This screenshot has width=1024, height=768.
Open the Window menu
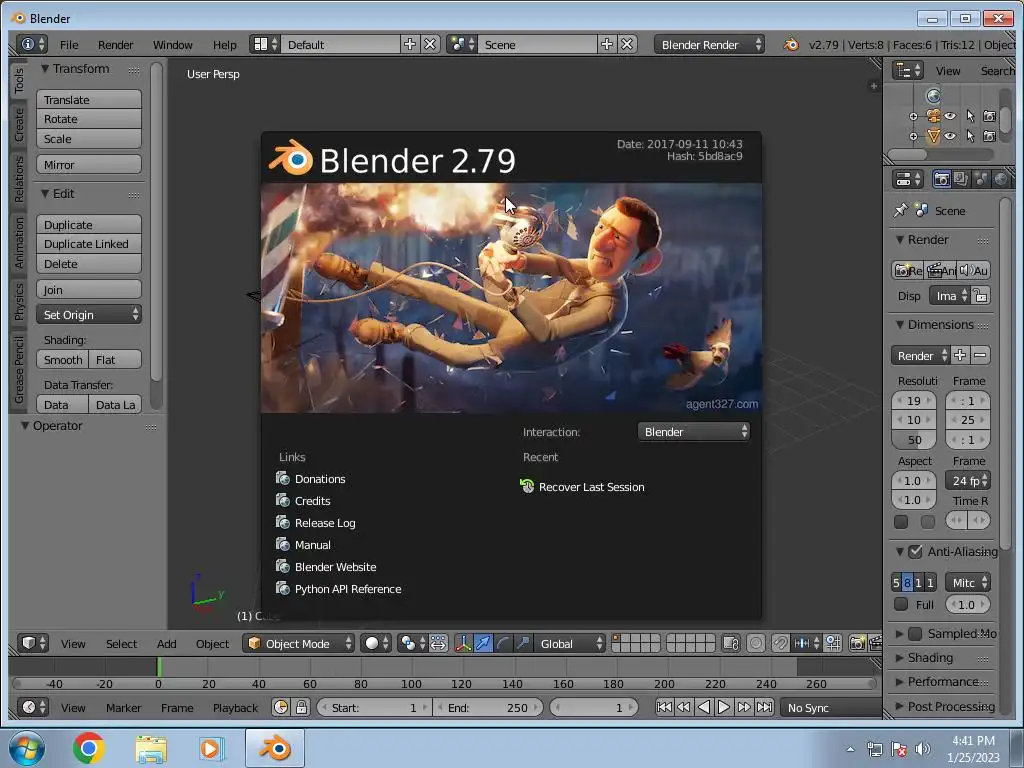coord(172,44)
